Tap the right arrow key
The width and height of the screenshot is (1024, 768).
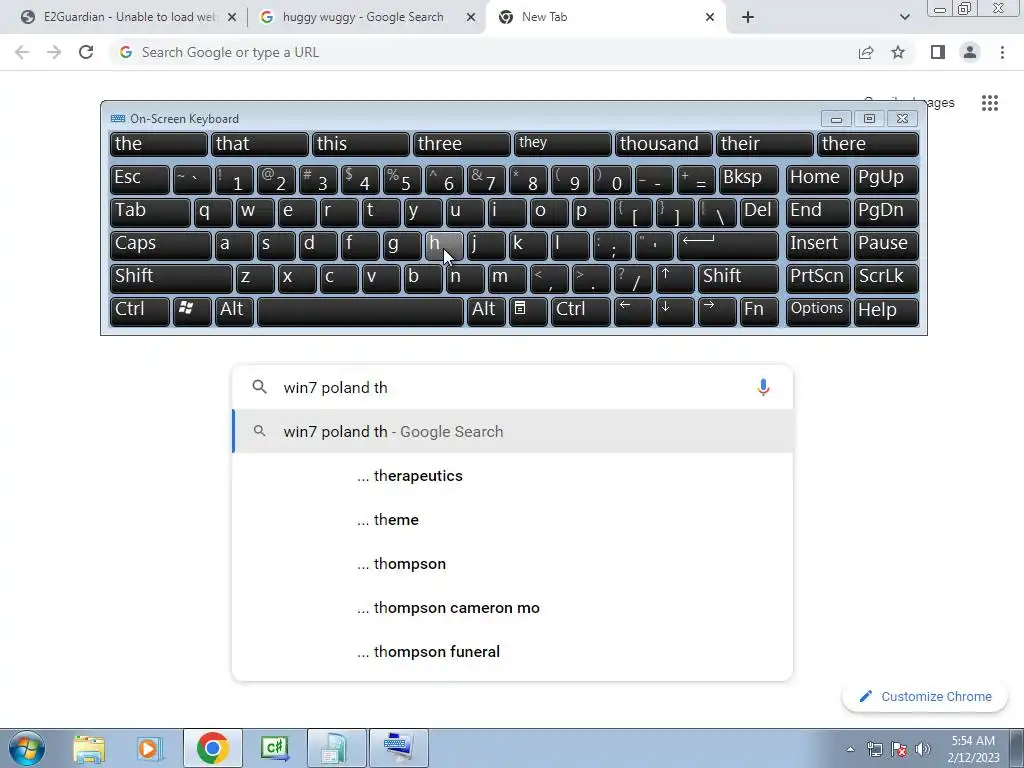tap(717, 311)
